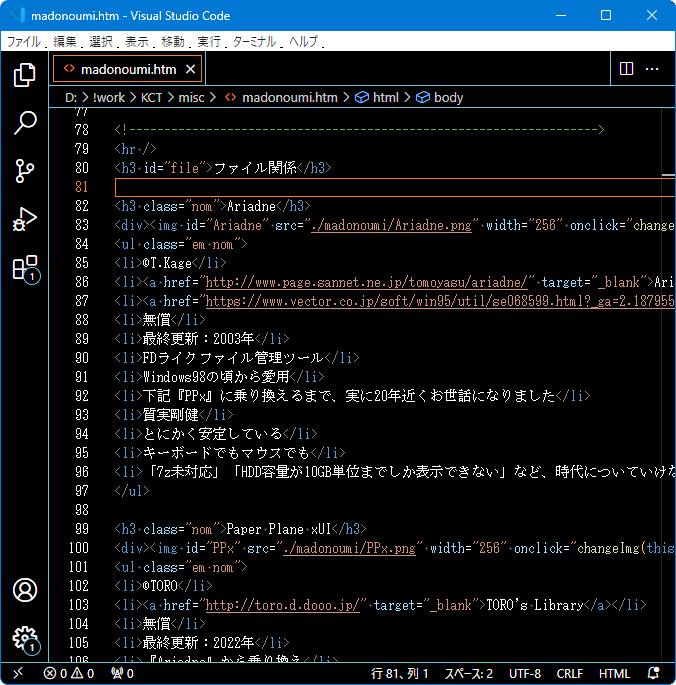
Task: Click the <hr /> tag on line 79
Action: point(135,149)
